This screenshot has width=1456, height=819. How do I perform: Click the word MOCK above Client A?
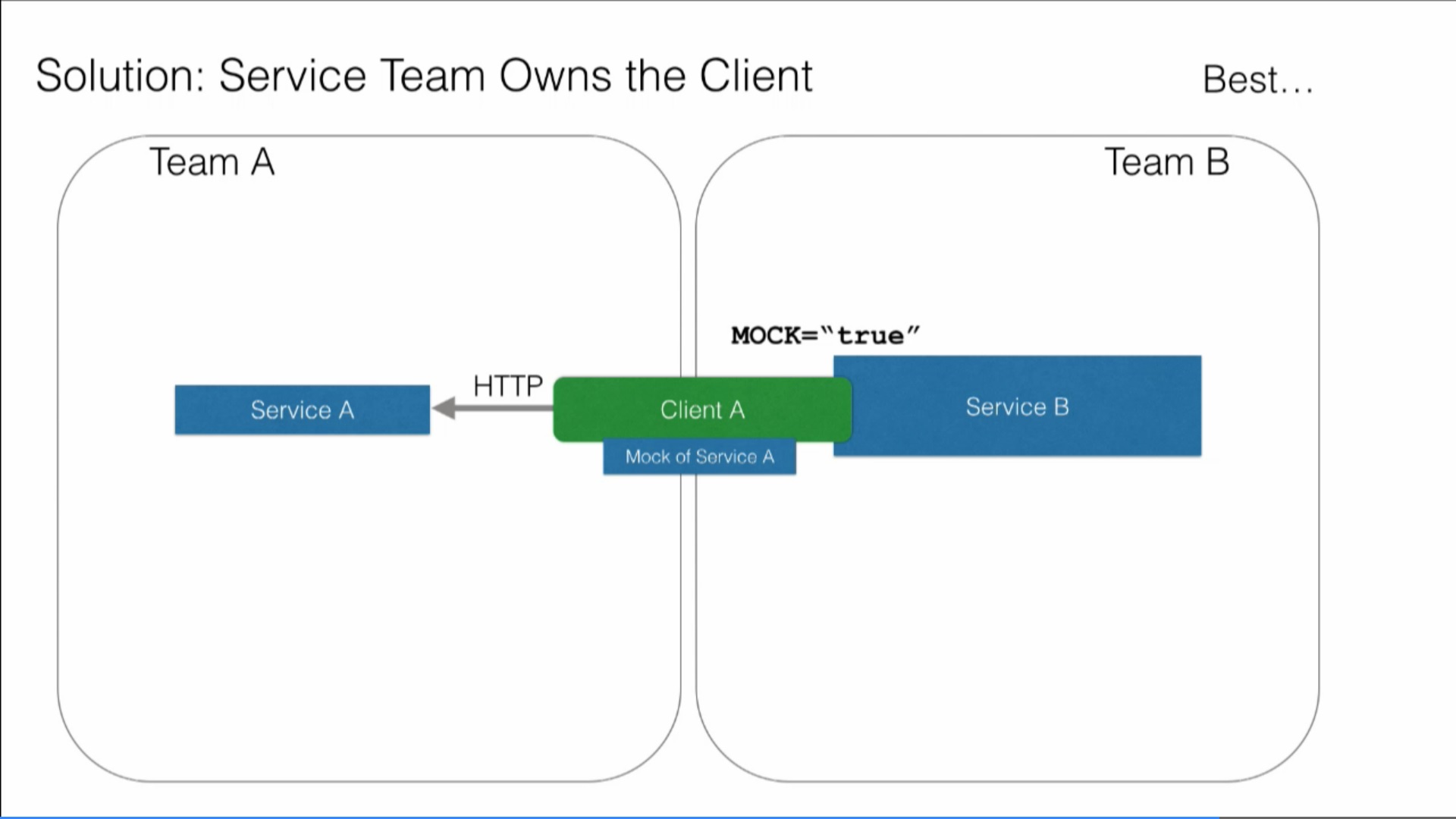click(765, 335)
